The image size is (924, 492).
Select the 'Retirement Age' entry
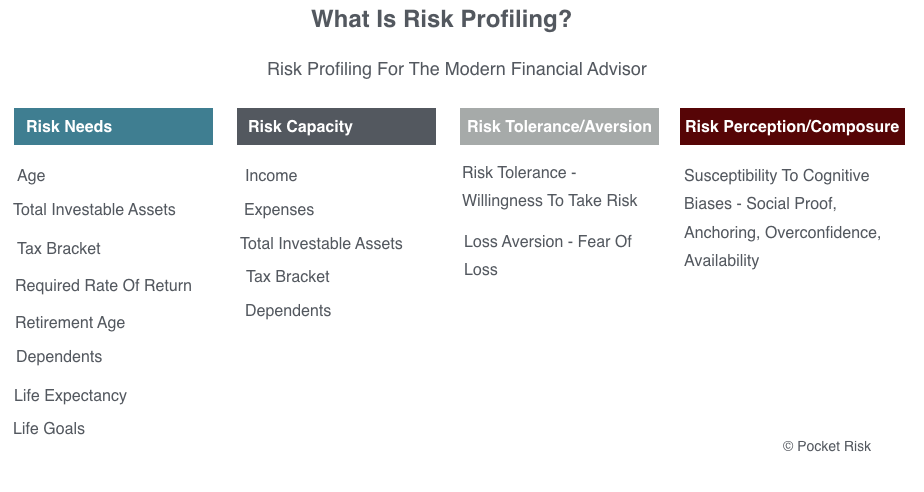click(70, 322)
